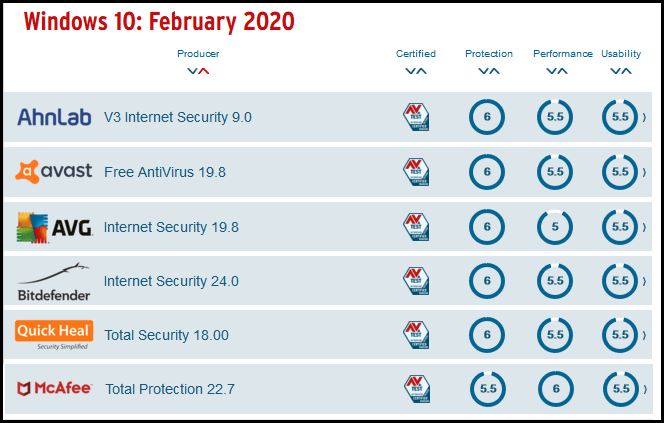This screenshot has width=664, height=423.
Task: Sort Producer column ascending with red up arrow
Action: (204, 71)
